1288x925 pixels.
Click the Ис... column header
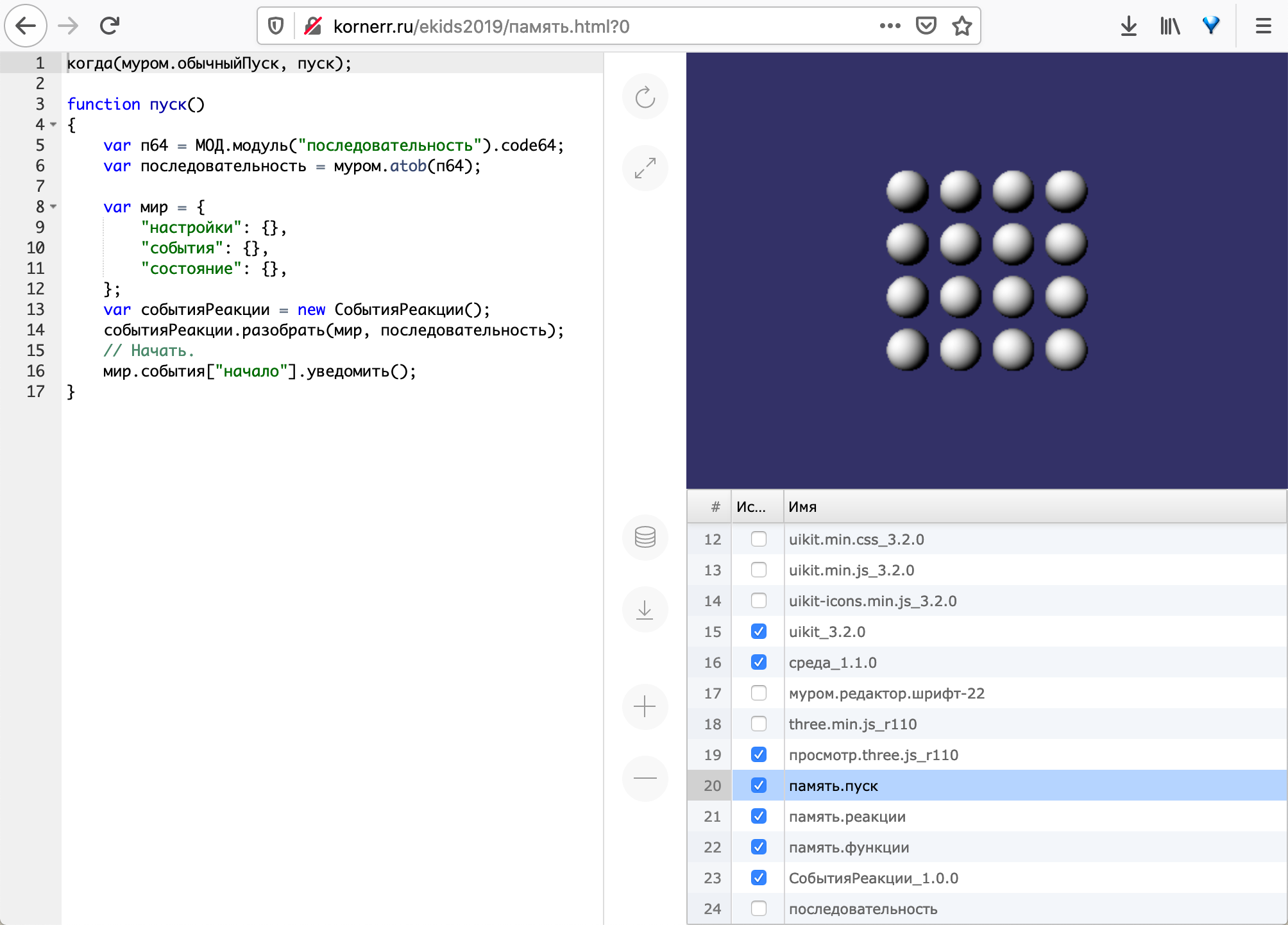click(x=751, y=507)
